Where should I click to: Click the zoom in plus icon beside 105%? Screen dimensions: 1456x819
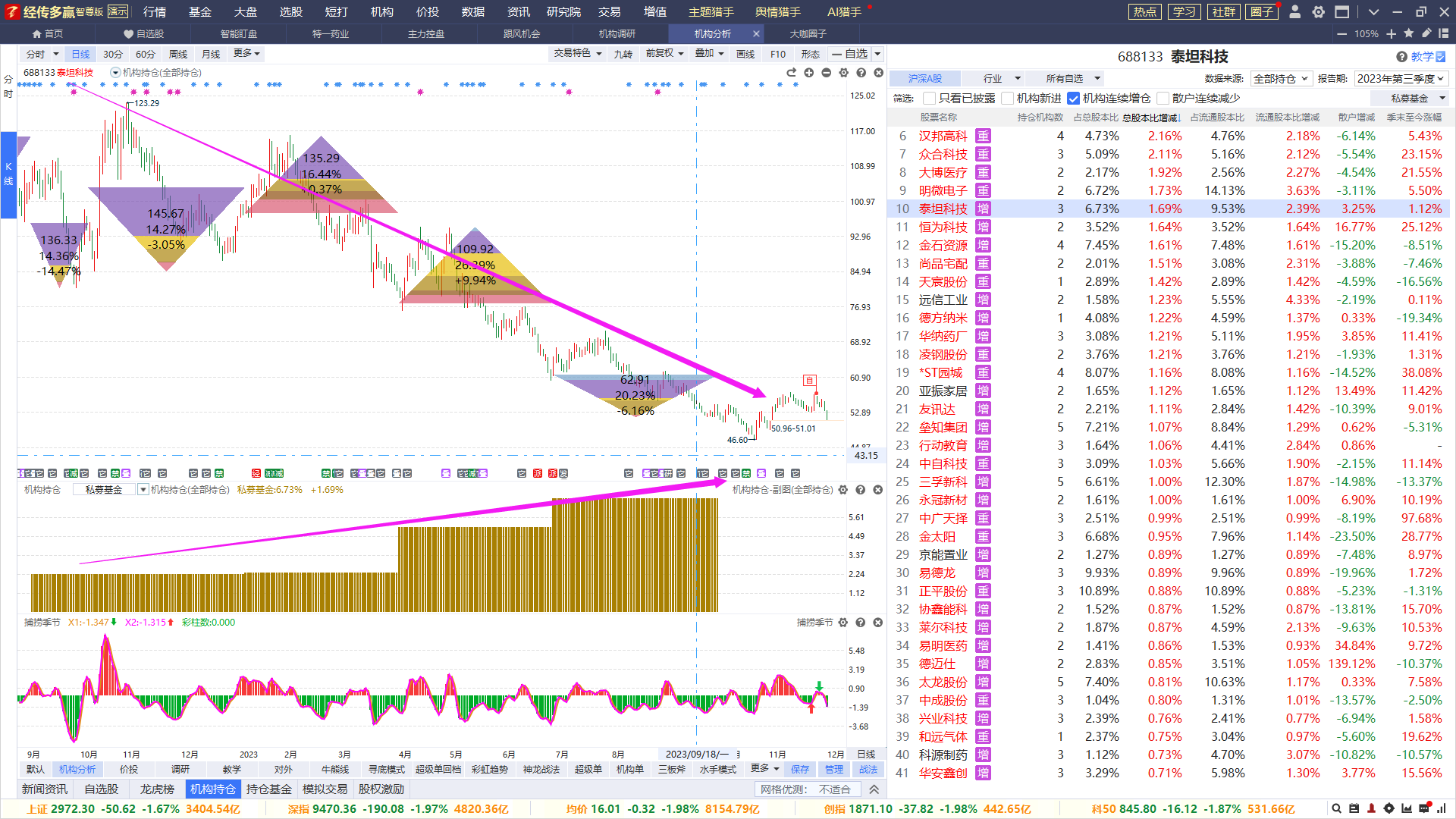pos(1391,34)
